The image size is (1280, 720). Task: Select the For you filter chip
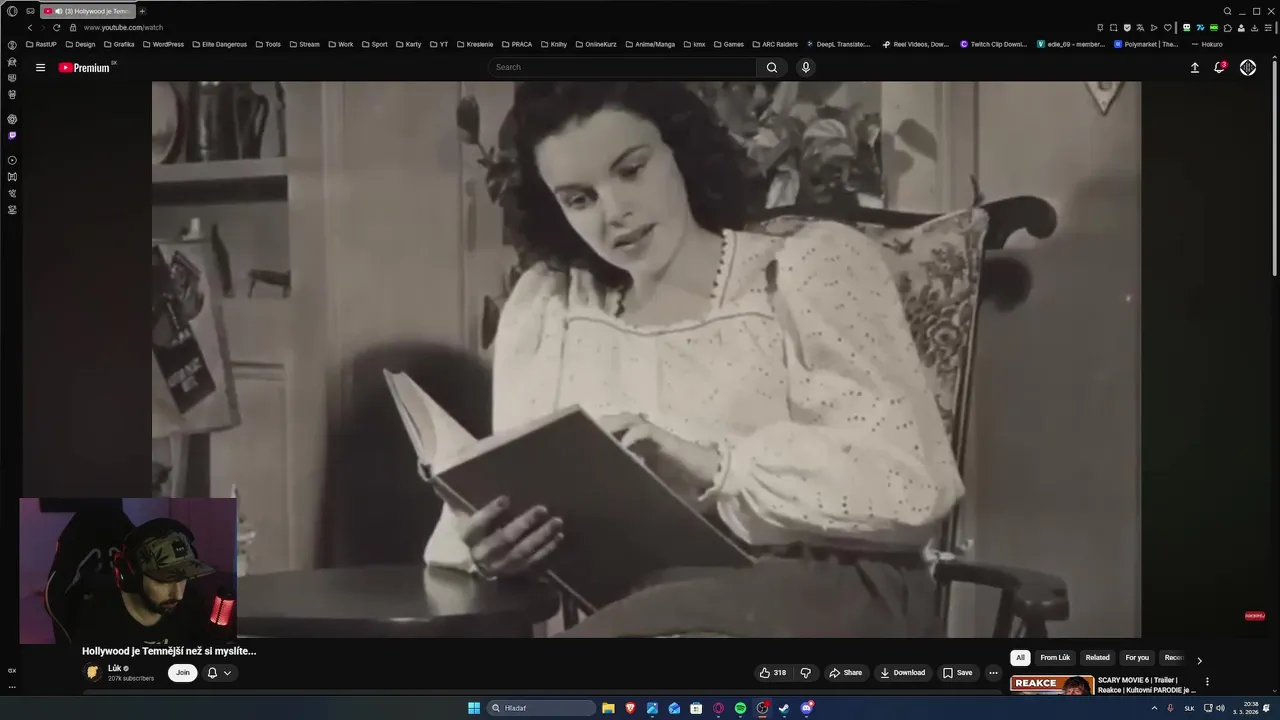tap(1137, 658)
